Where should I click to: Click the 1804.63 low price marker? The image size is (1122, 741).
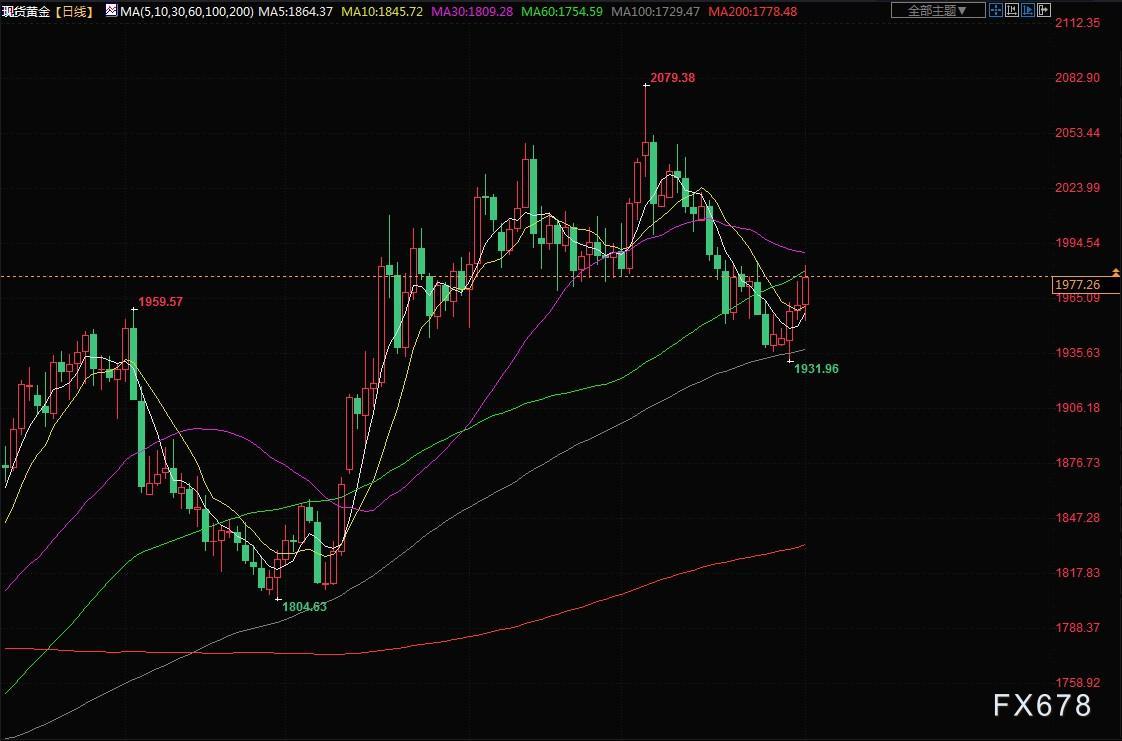pyautogui.click(x=304, y=607)
